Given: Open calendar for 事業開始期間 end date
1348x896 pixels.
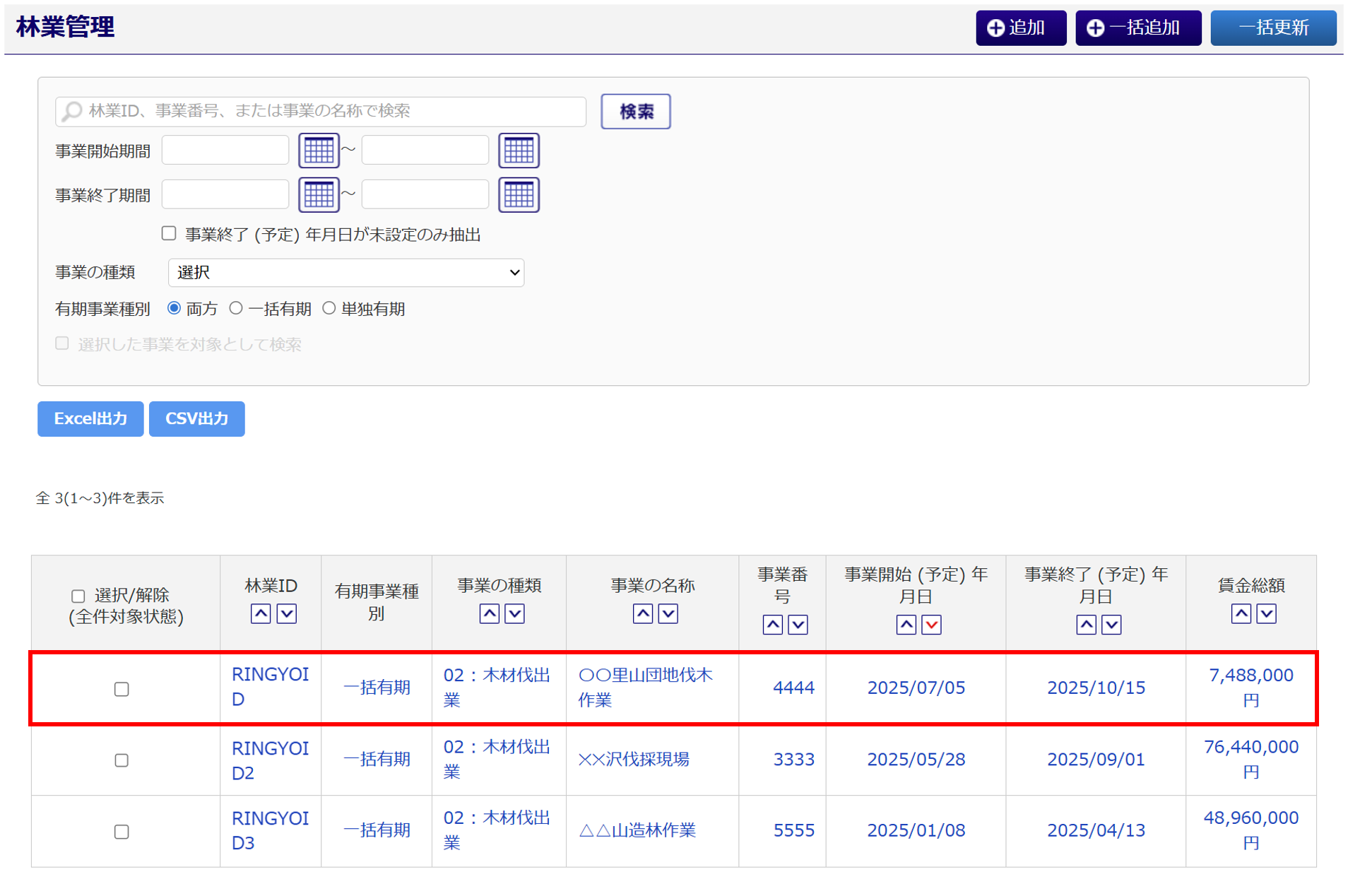Looking at the screenshot, I should tap(519, 151).
